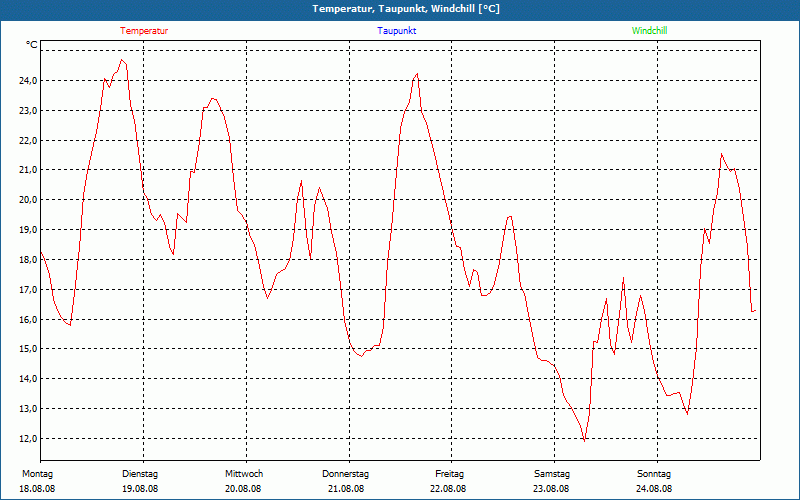
Task: Select the 13,0 y-axis value
Action: tap(28, 409)
